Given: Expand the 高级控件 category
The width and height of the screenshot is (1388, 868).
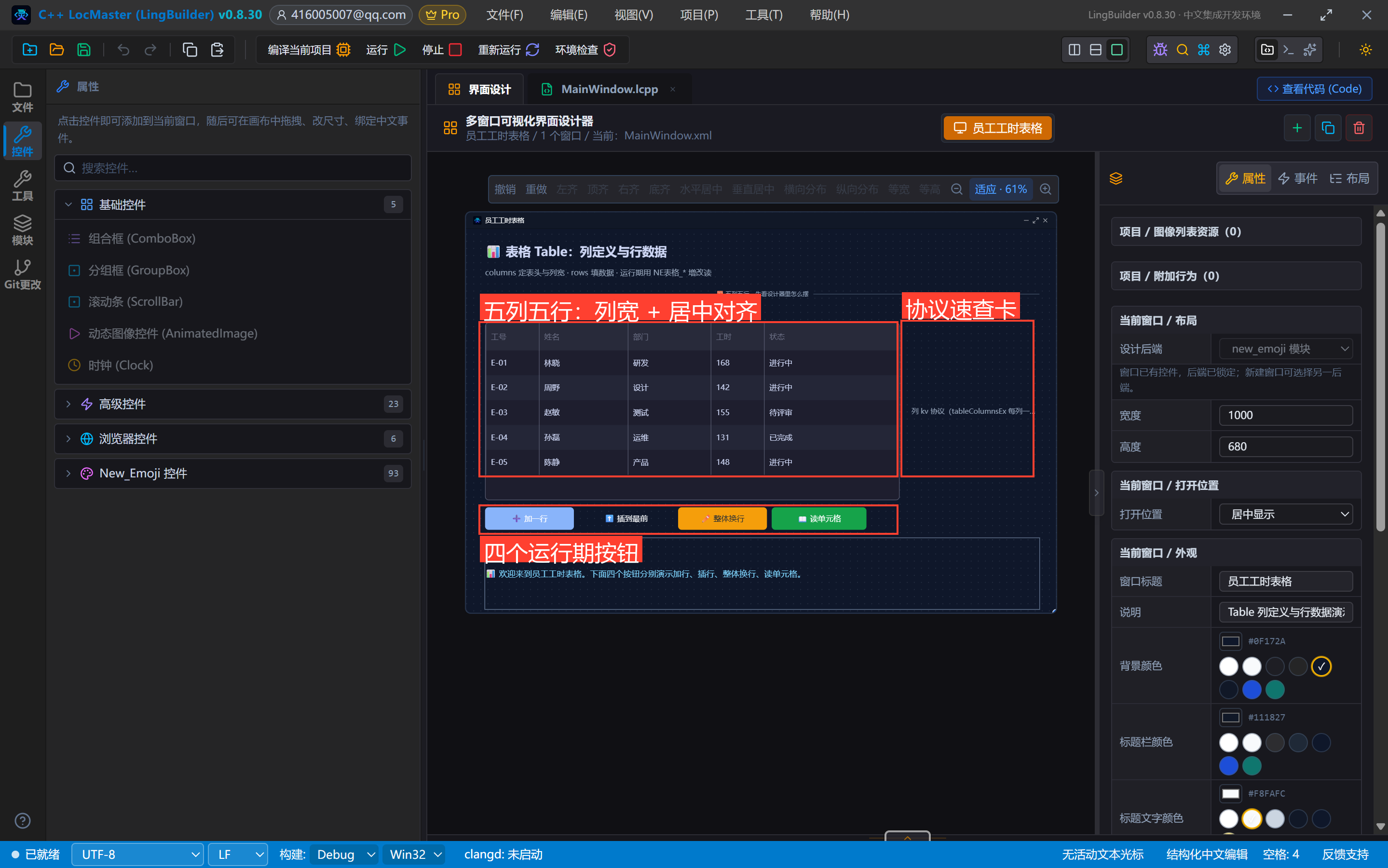Looking at the screenshot, I should [x=232, y=404].
